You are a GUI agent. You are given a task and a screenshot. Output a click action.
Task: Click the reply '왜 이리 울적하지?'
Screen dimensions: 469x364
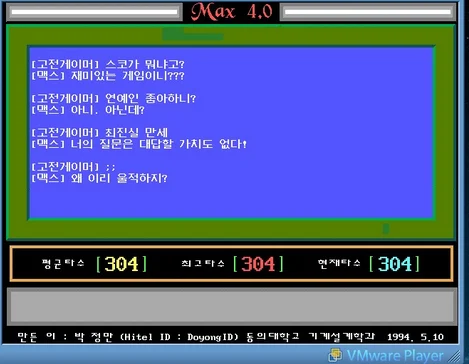pyautogui.click(x=119, y=178)
